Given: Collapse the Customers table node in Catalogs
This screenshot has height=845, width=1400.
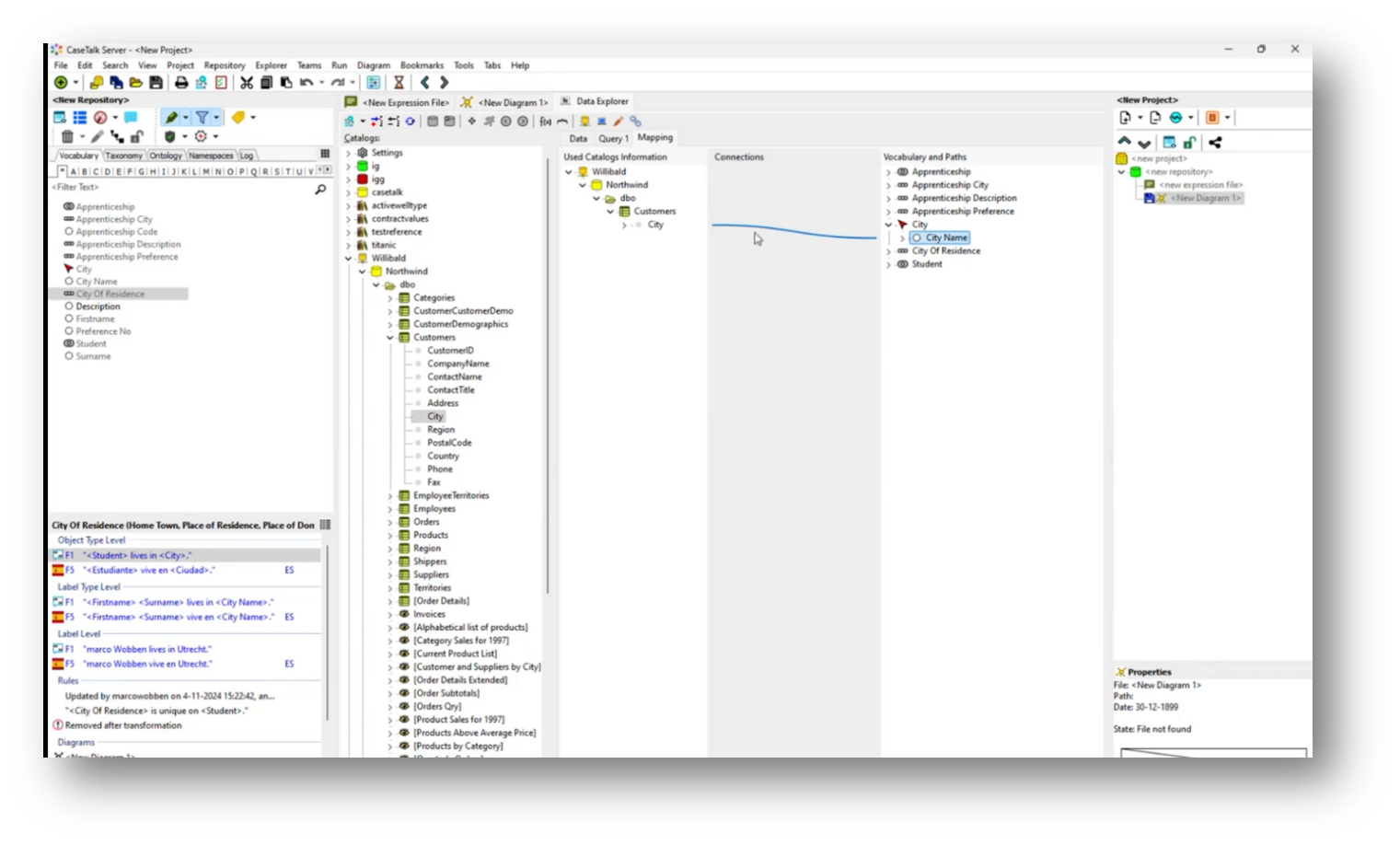Looking at the screenshot, I should coord(390,338).
